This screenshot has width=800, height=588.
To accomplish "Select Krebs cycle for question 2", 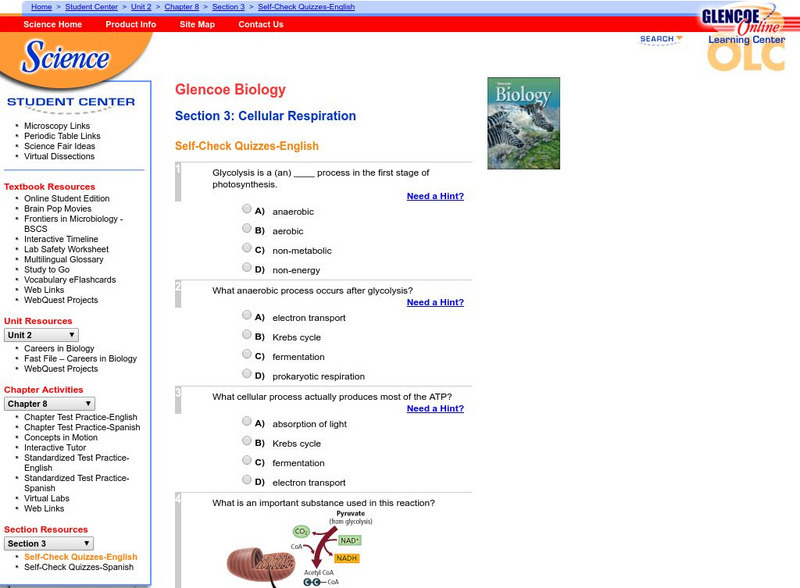I will [247, 334].
